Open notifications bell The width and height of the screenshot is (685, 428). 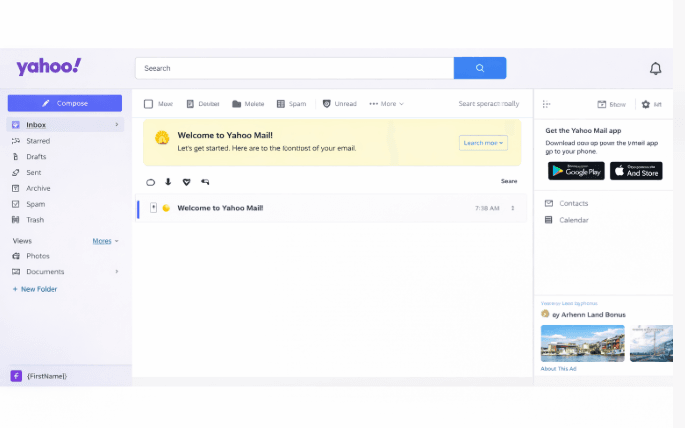pos(655,69)
